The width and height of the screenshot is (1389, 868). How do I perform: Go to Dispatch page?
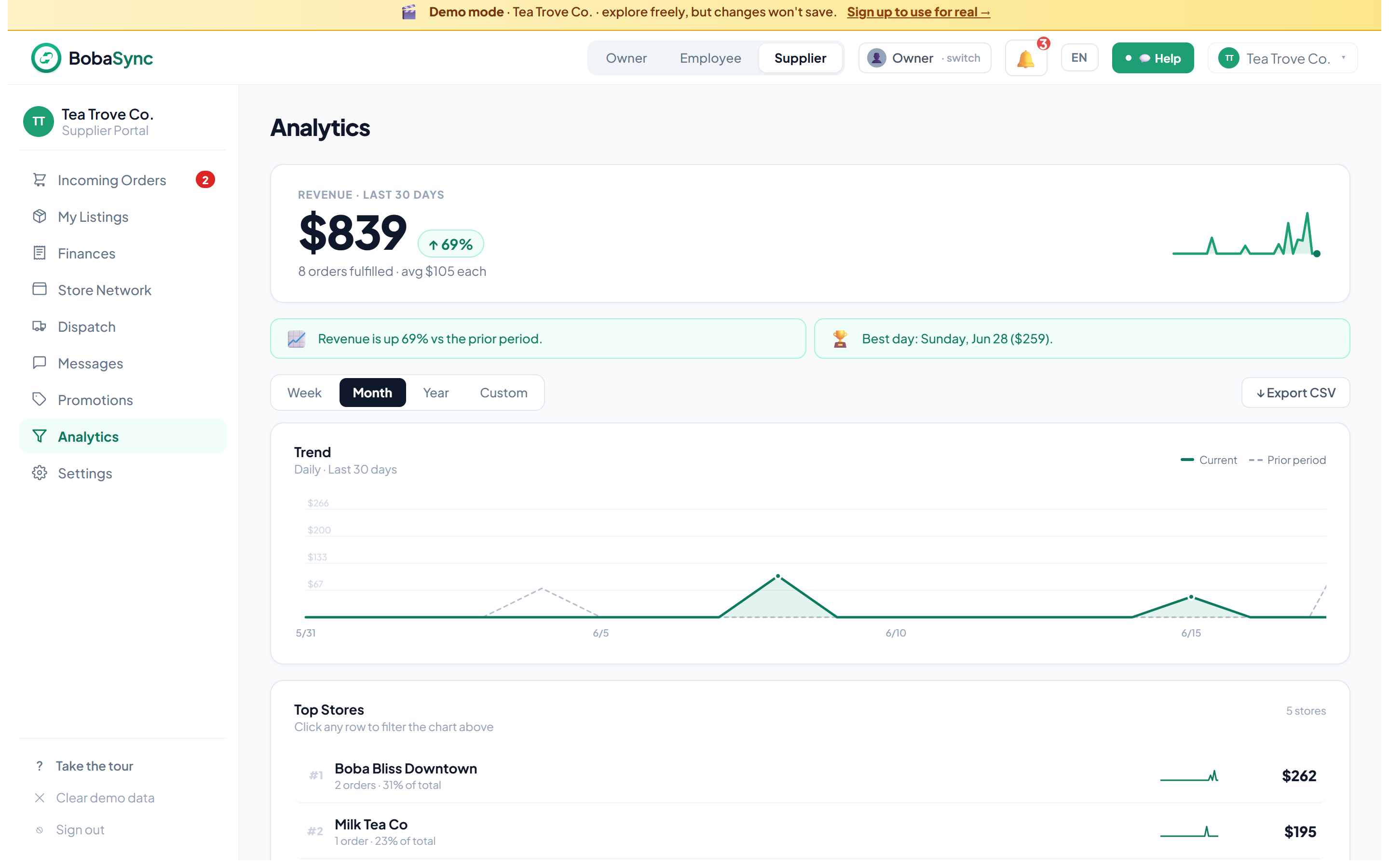(123, 326)
